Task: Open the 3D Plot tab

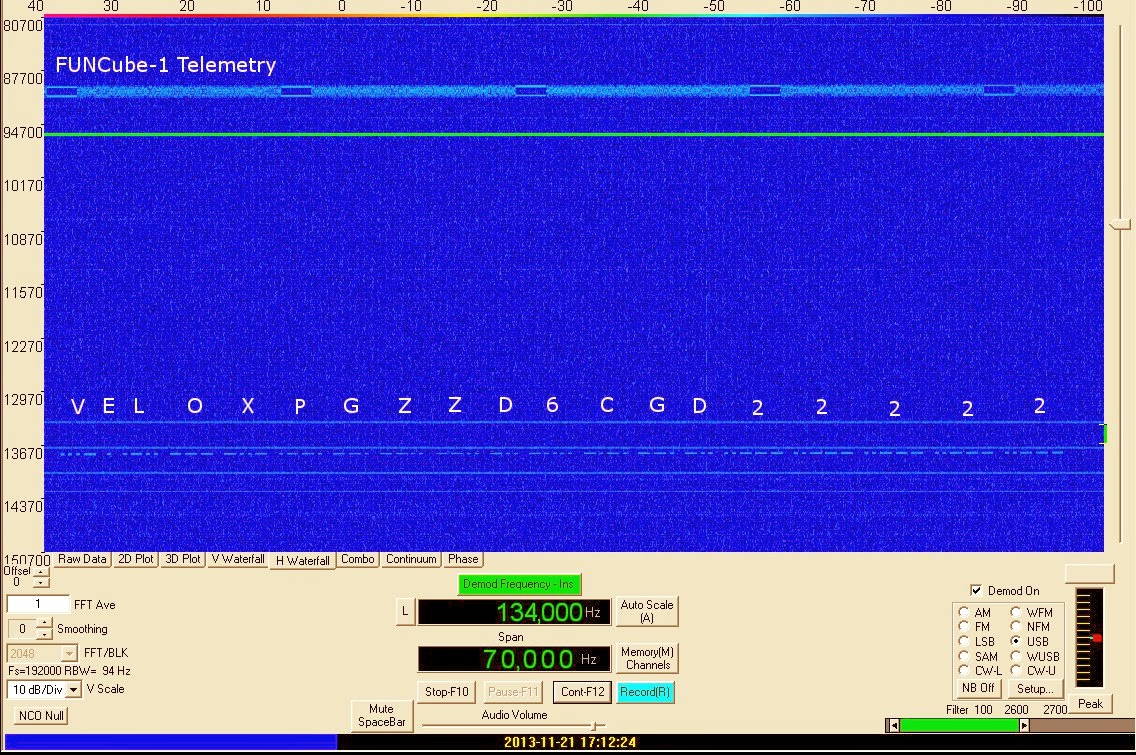Action: tap(183, 559)
